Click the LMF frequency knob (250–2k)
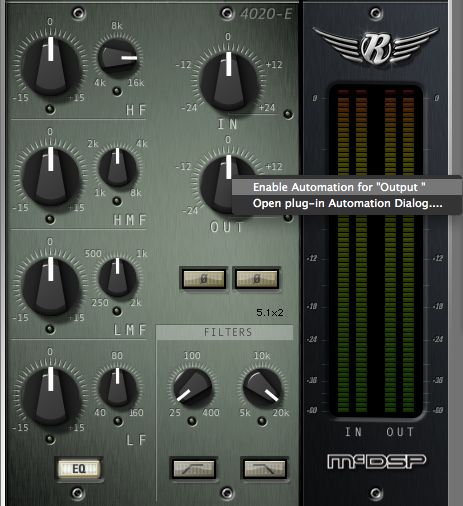 [x=117, y=278]
